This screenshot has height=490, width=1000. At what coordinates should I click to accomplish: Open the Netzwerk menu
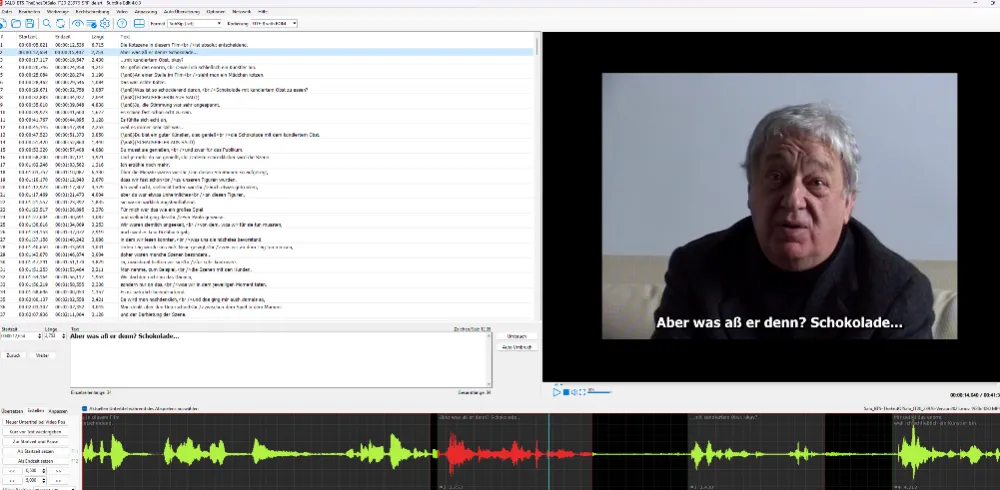click(x=242, y=12)
